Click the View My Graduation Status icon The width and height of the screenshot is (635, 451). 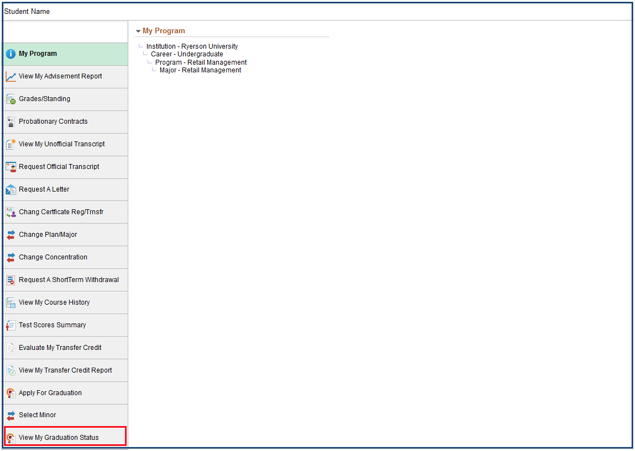tap(11, 438)
